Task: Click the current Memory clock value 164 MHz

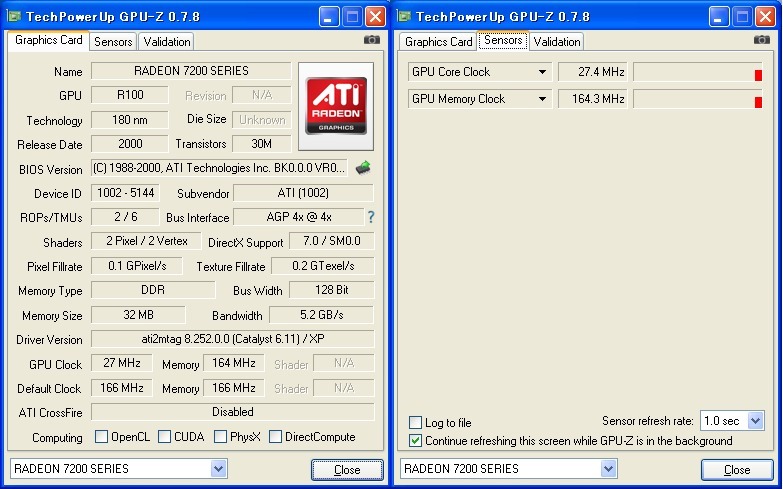Action: (x=234, y=363)
